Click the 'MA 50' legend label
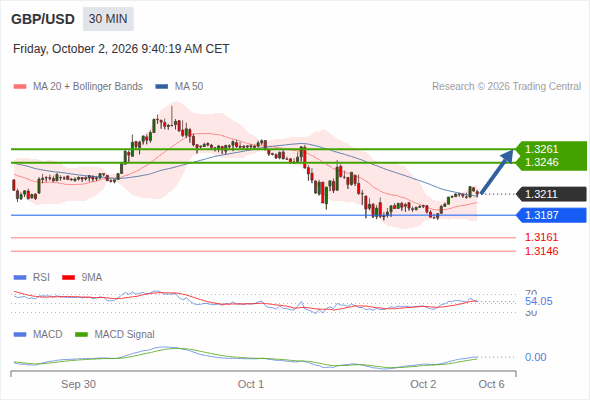Viewport: 590px width, 400px height. [x=189, y=87]
